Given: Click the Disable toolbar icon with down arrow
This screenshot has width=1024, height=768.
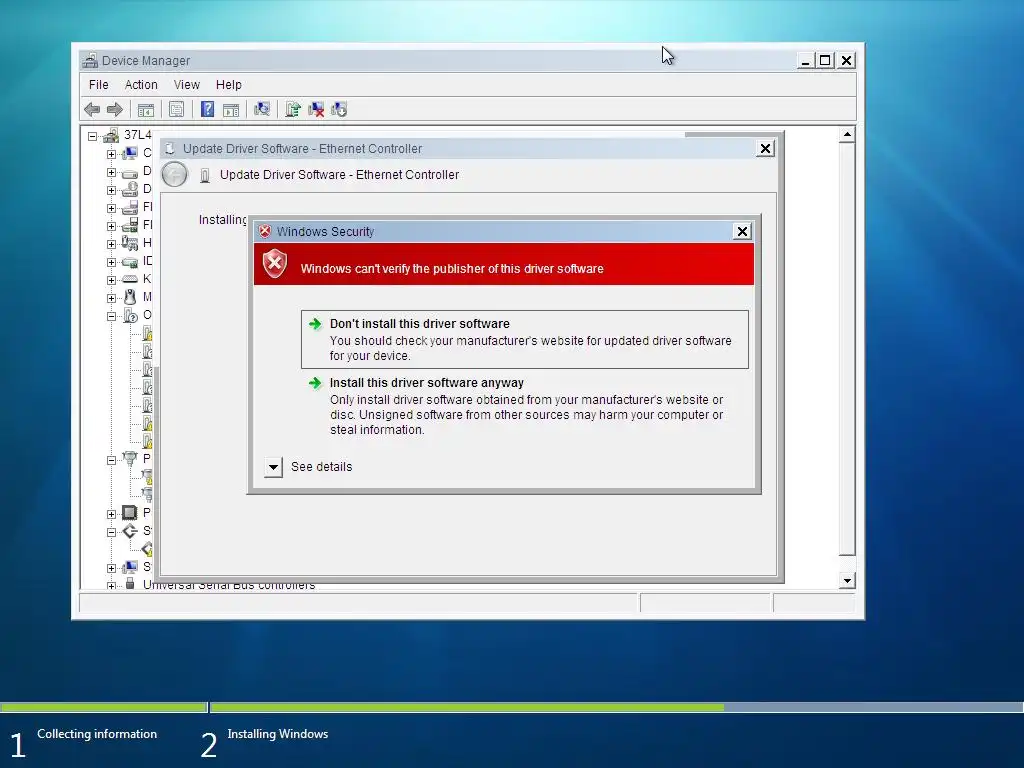Looking at the screenshot, I should click(339, 109).
